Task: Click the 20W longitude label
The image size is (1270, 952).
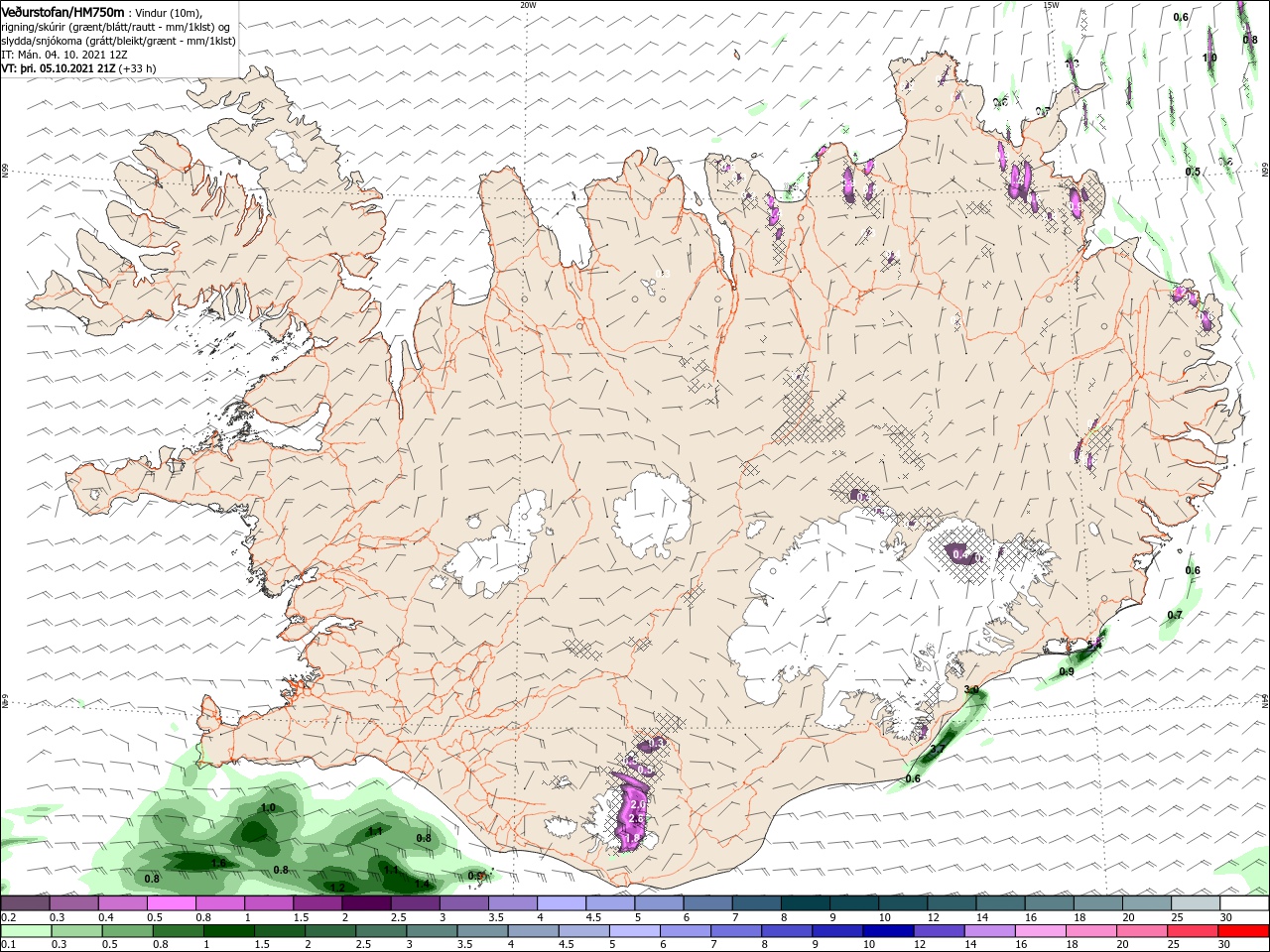Action: [x=528, y=5]
